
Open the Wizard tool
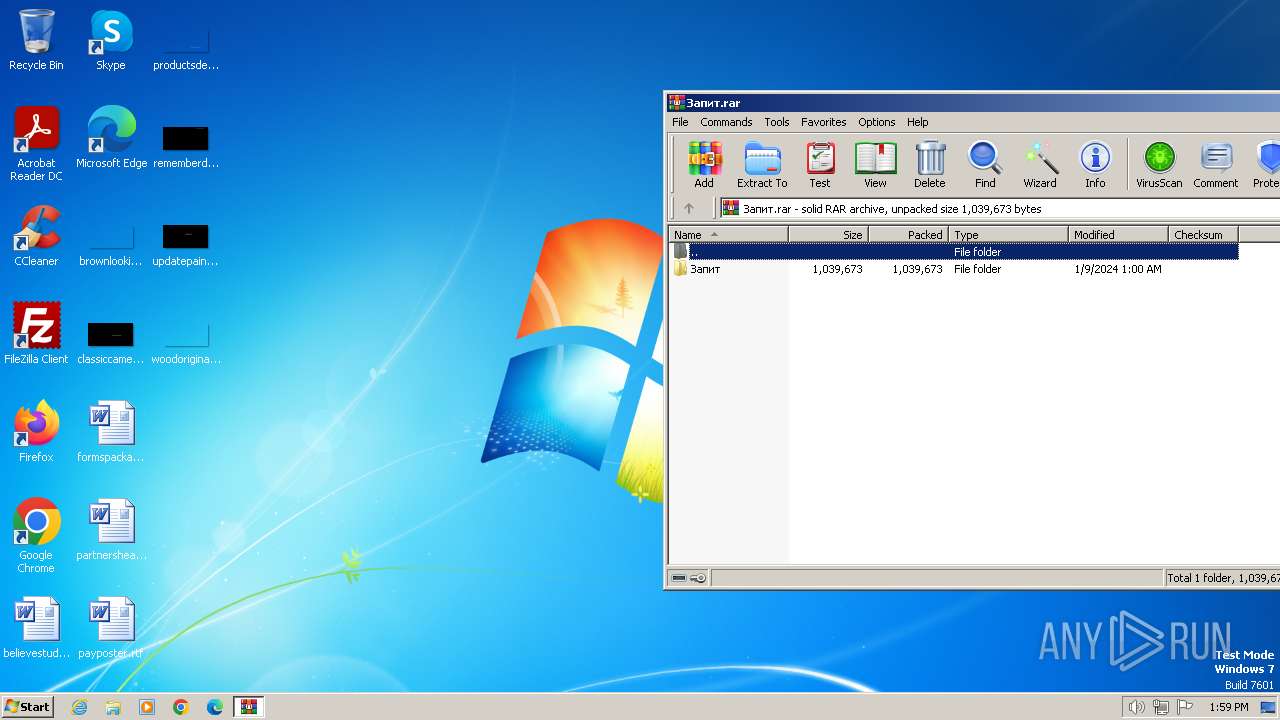pos(1040,165)
